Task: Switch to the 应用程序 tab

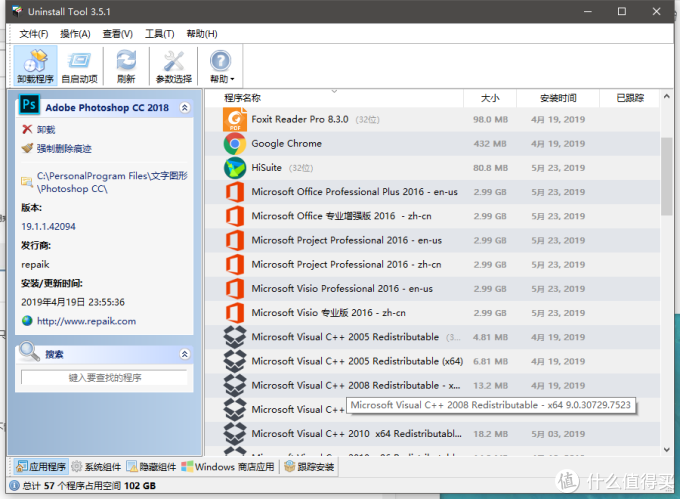Action: [x=41, y=466]
